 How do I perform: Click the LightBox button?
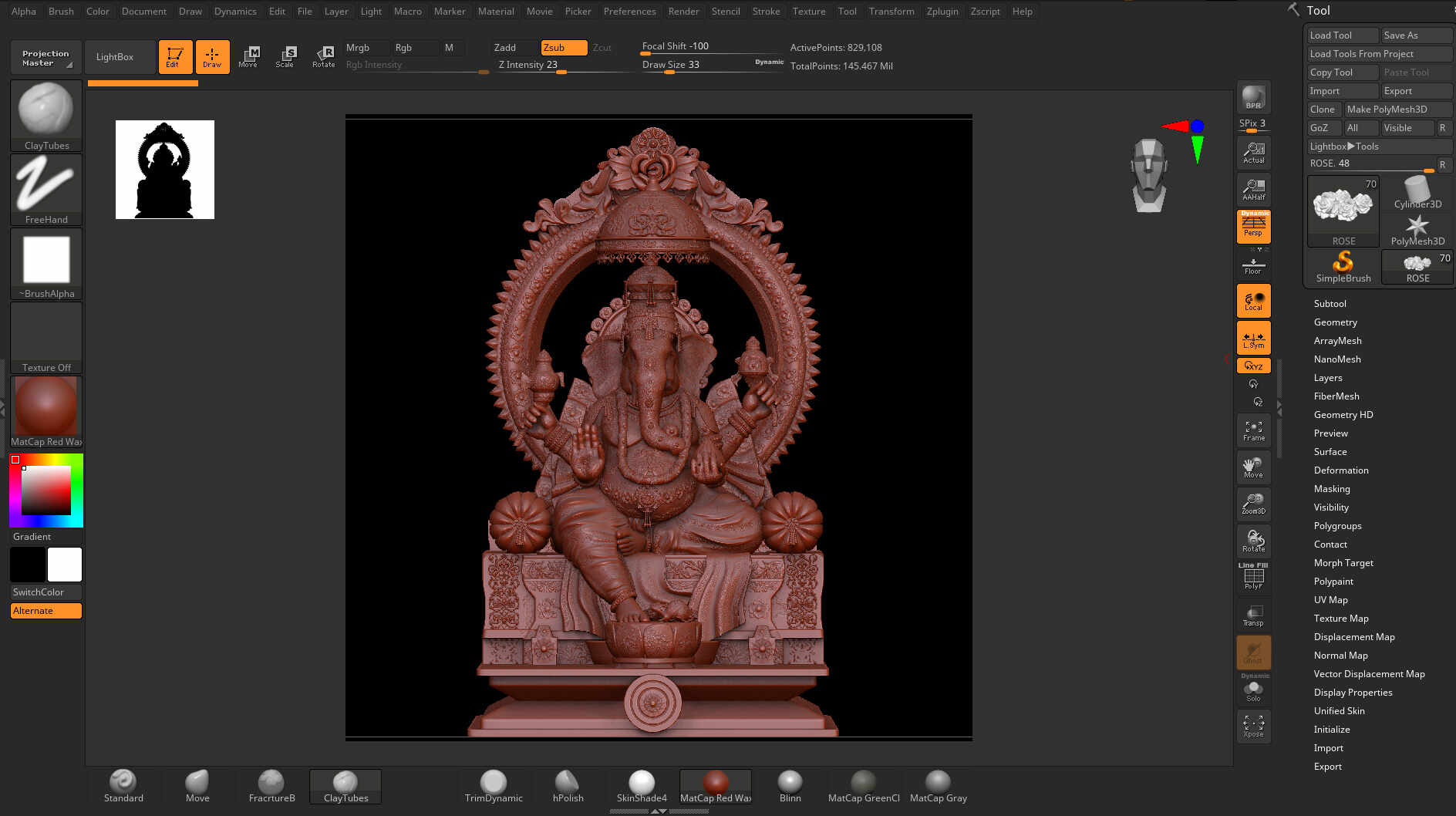click(x=120, y=57)
